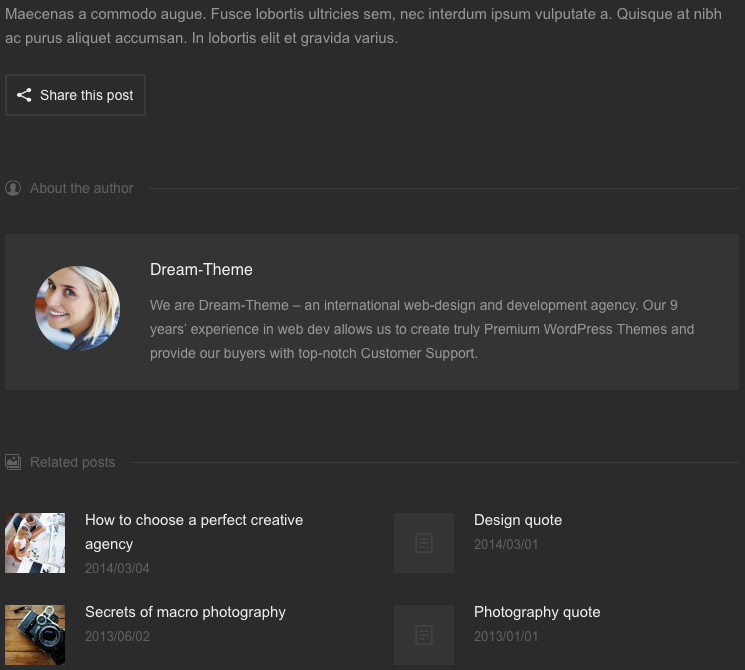The image size is (745, 670).
Task: Open the creative agency post thumbnail
Action: [35, 543]
